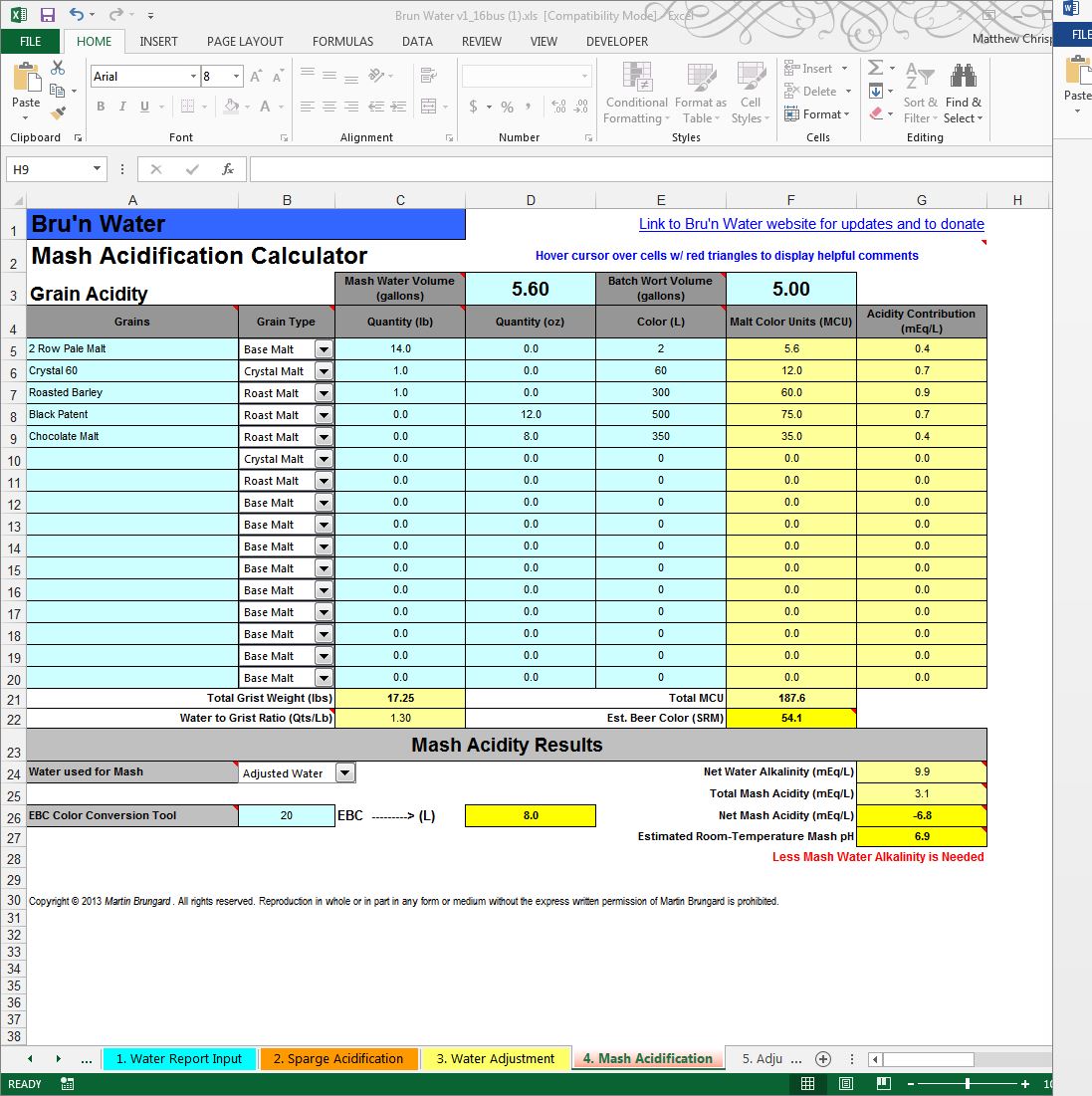Open the Bru'n Water website link

[x=810, y=224]
